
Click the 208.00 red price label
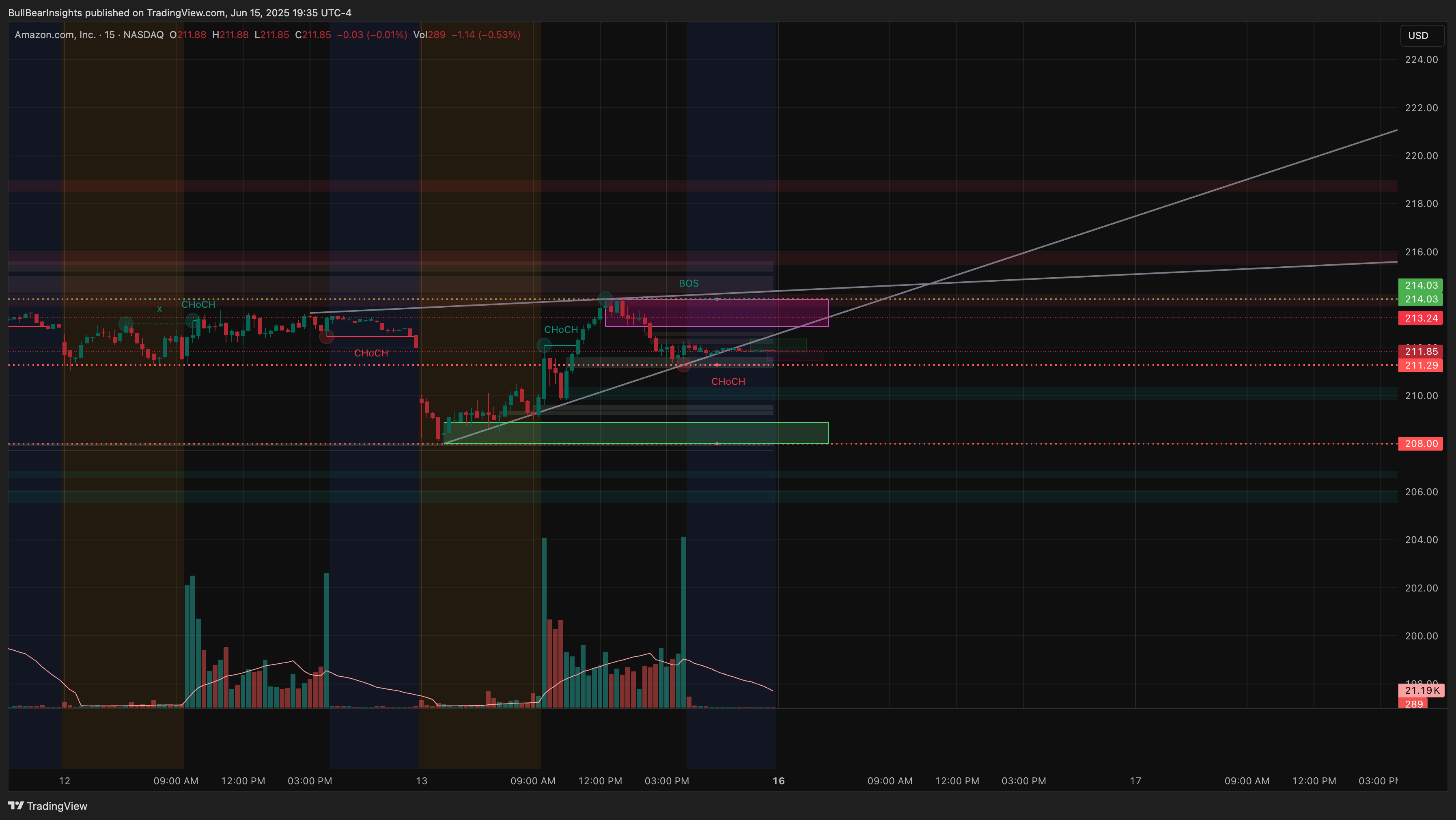pos(1421,443)
